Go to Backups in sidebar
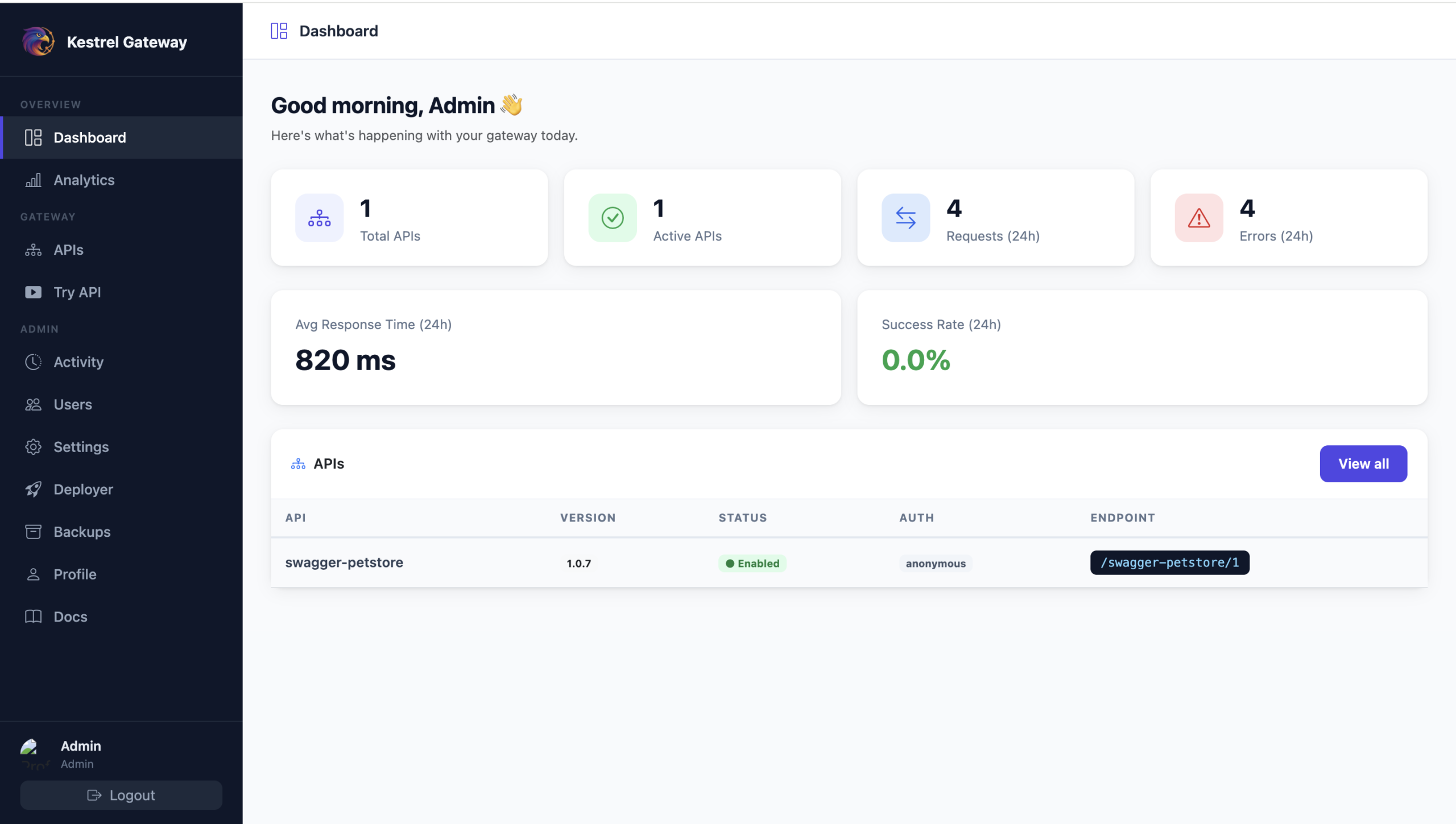Viewport: 1456px width, 824px height. point(122,532)
